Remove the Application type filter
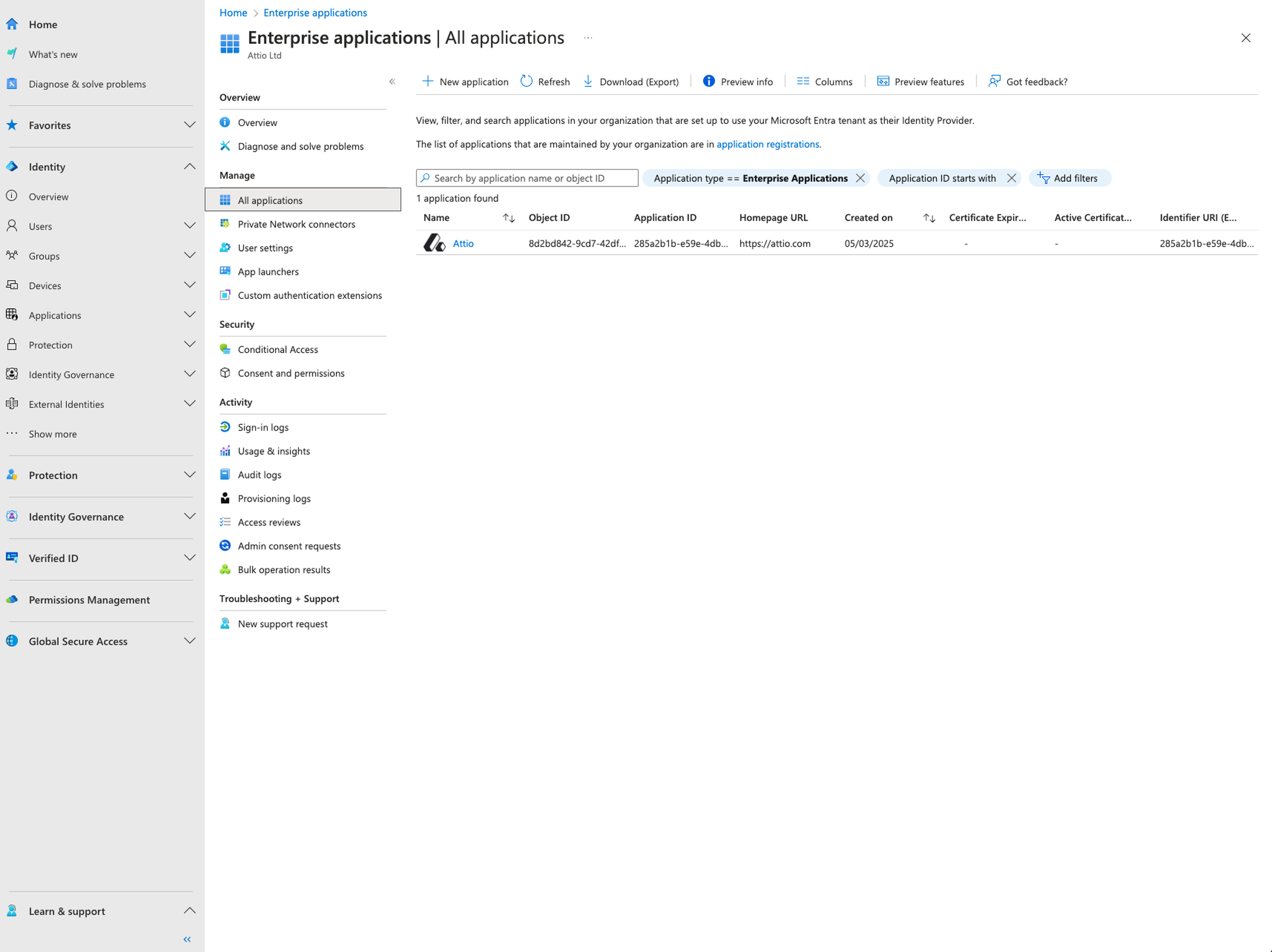Image resolution: width=1272 pixels, height=952 pixels. (860, 178)
